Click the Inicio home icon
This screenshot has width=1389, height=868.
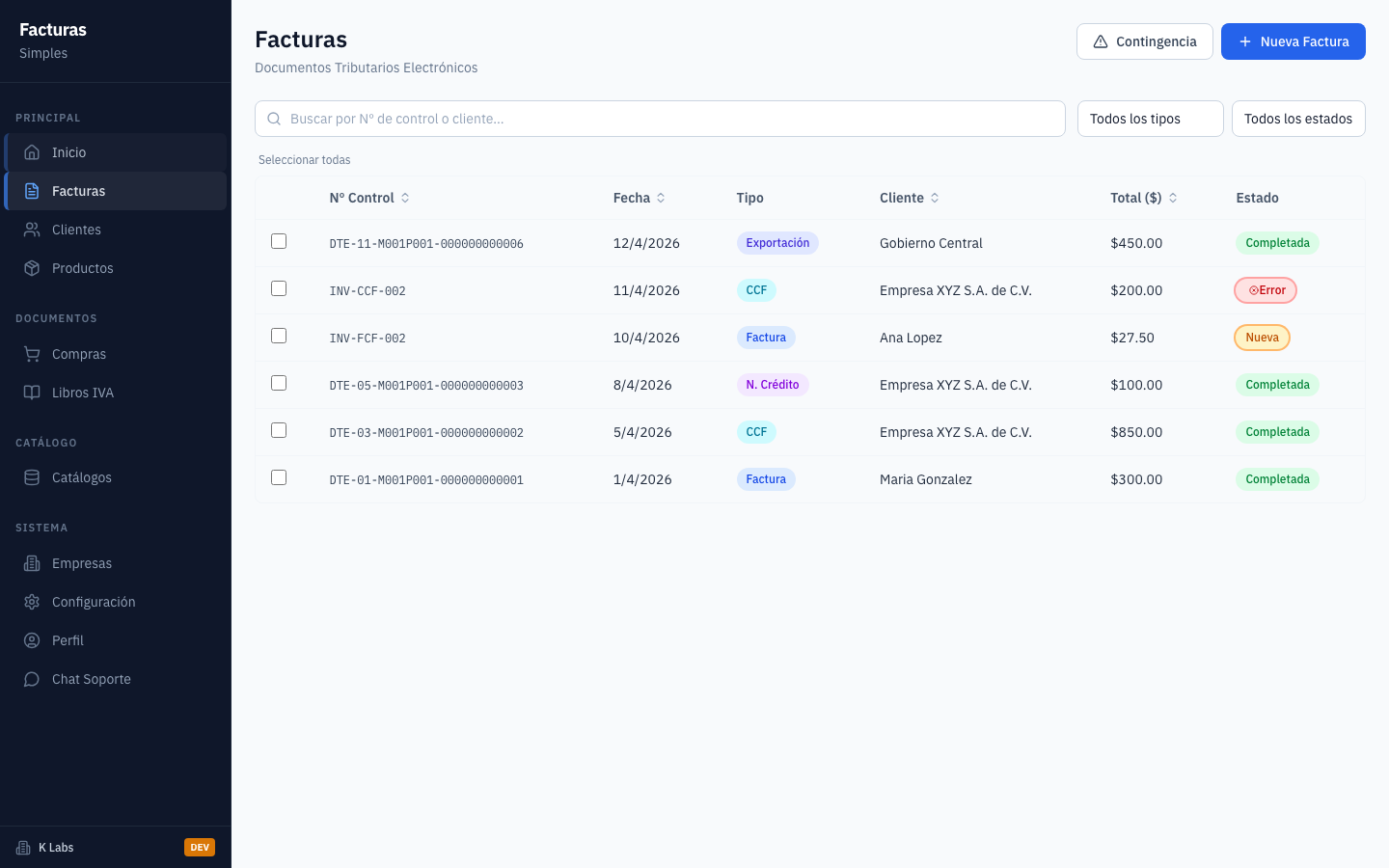coord(32,152)
